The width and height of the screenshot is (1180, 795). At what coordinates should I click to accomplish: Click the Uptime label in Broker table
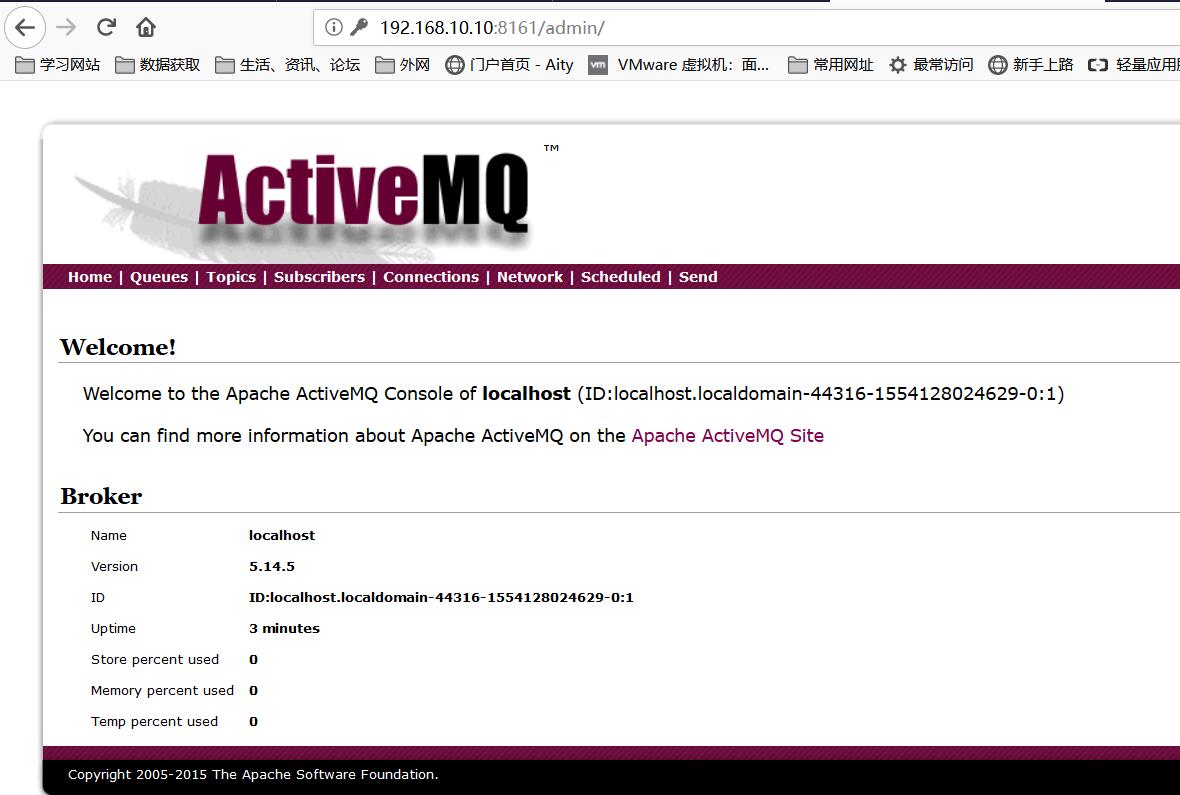pyautogui.click(x=114, y=629)
